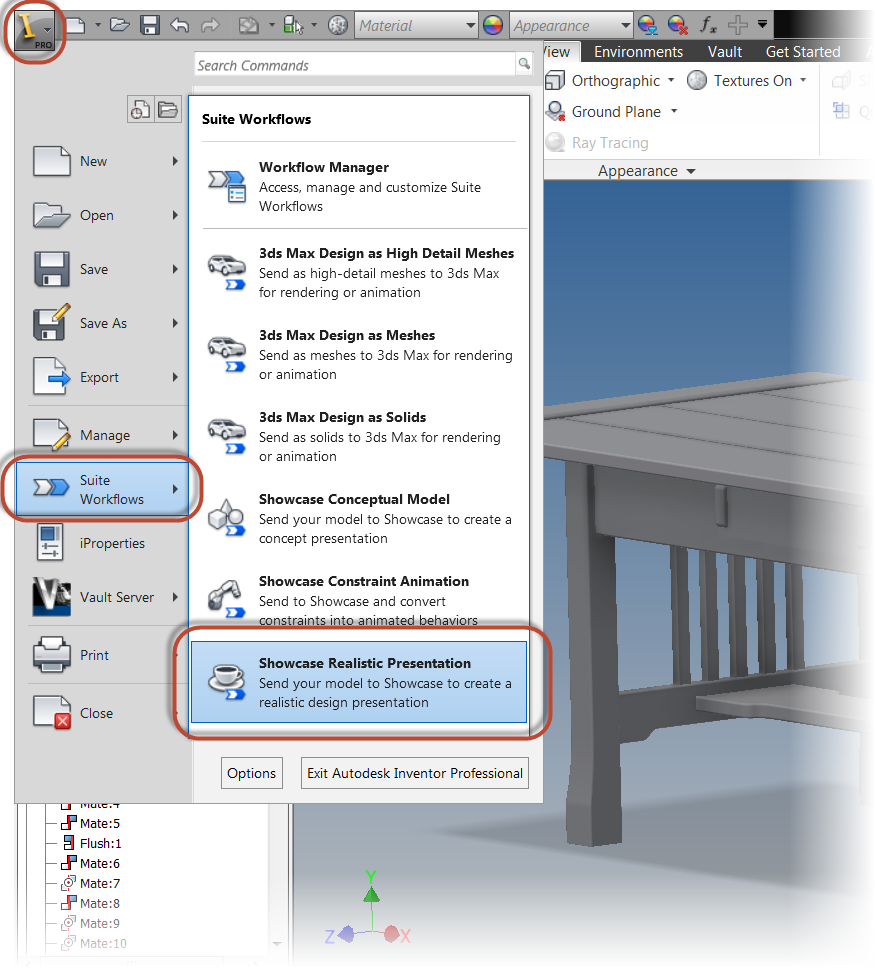Open the fx Parameters icon

coord(708,25)
